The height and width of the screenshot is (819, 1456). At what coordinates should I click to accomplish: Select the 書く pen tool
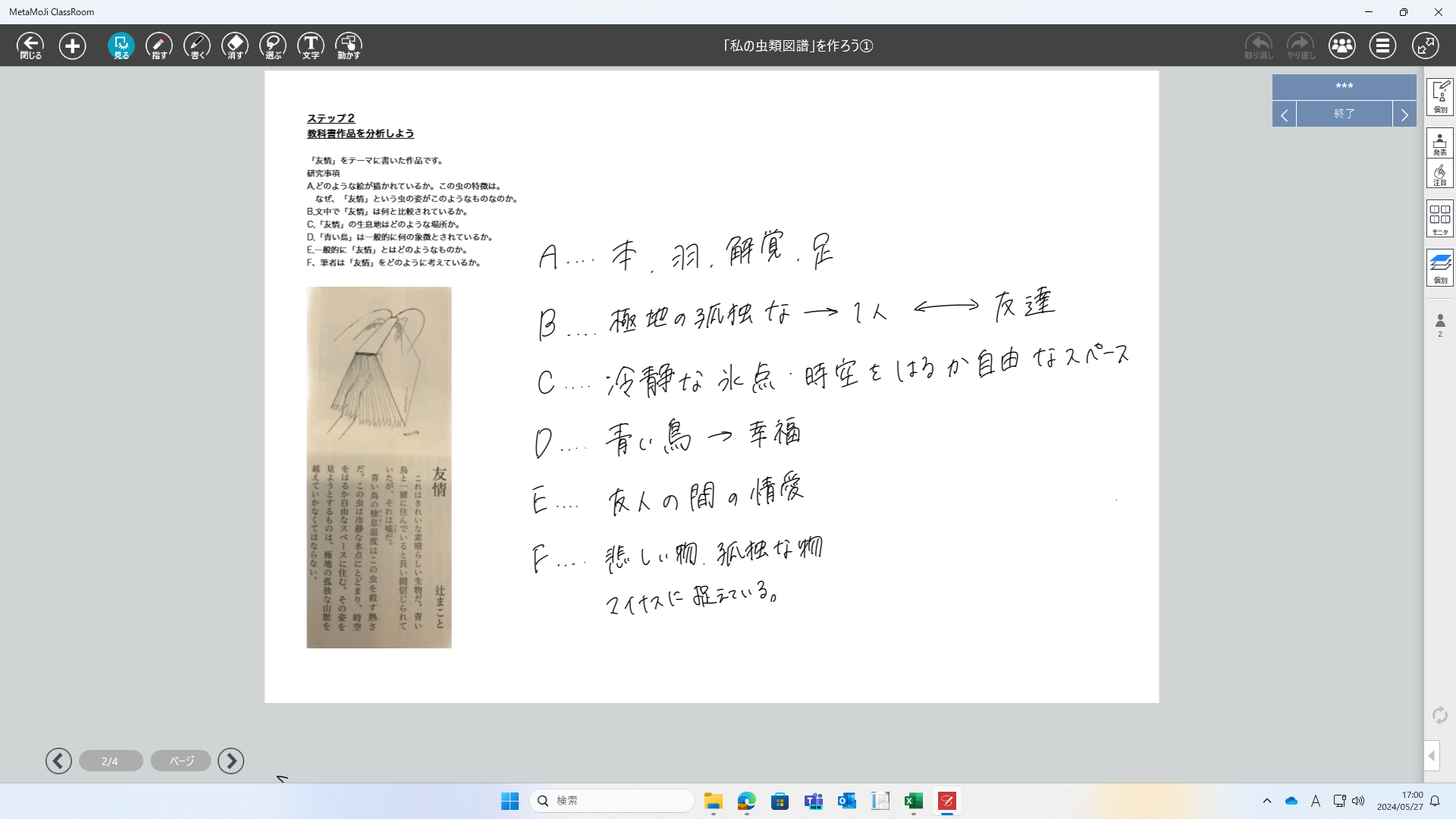point(197,45)
